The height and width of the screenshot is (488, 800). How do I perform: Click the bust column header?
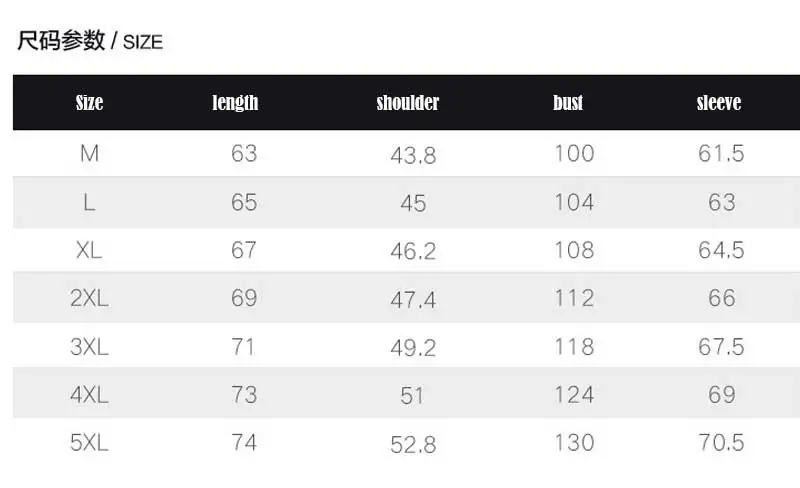pyautogui.click(x=568, y=103)
